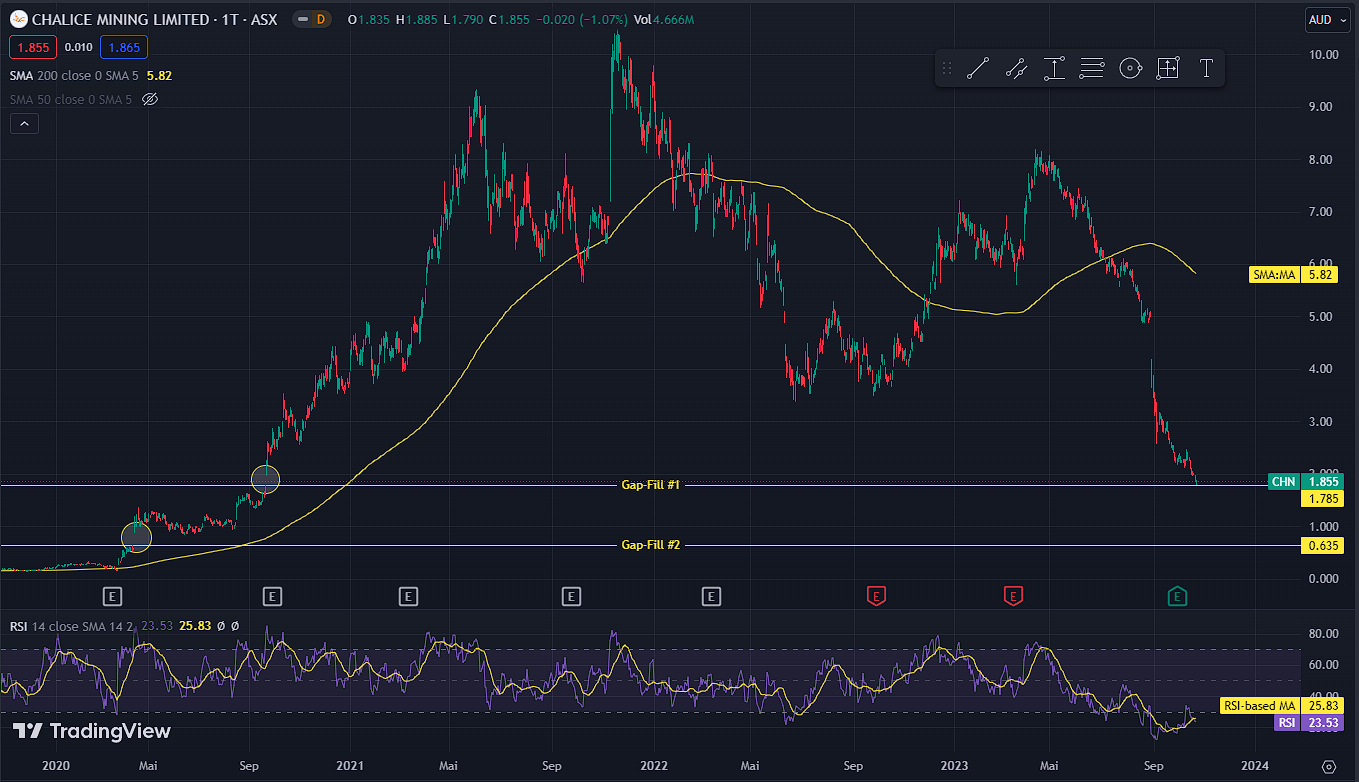Click the blue 1.865 buy price button
The image size is (1359, 782).
(124, 46)
